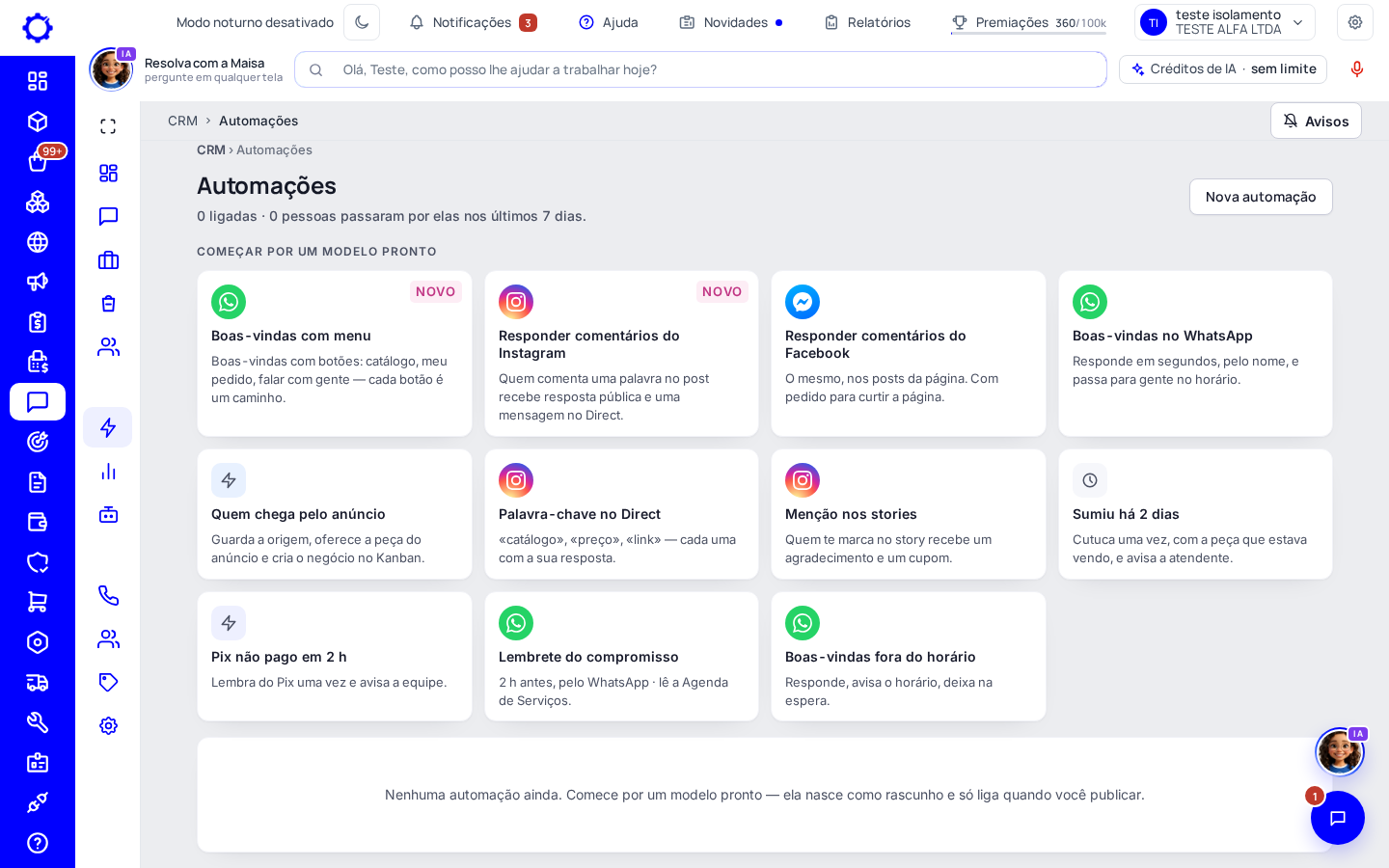Open gear icon in secondary sidebar

coord(108,725)
